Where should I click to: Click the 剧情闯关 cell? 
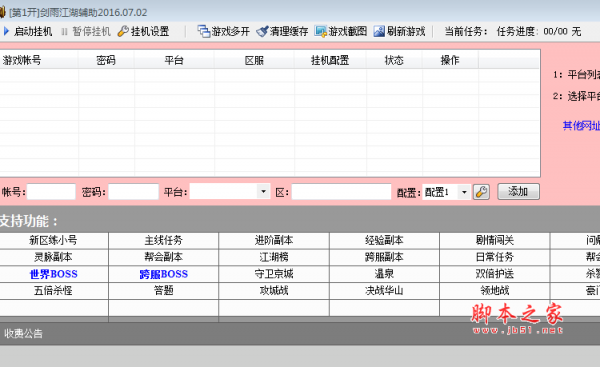coord(495,240)
